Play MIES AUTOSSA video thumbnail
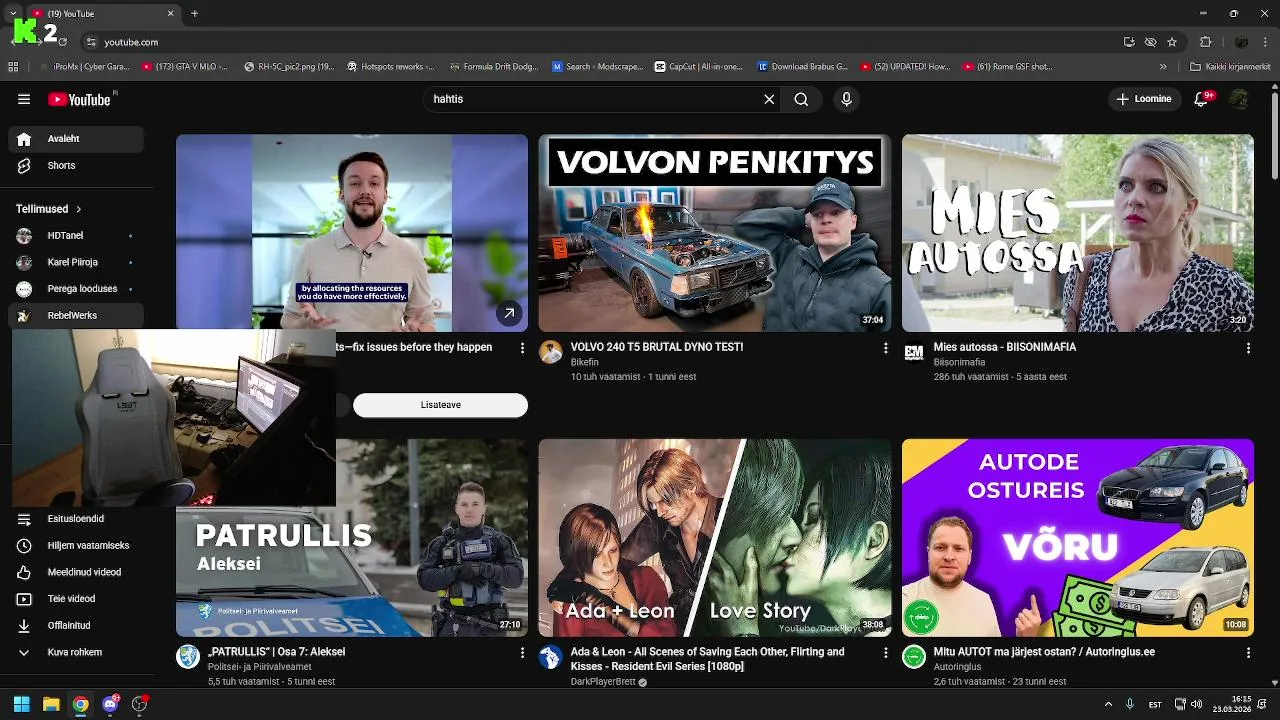1280x720 pixels. point(1078,233)
